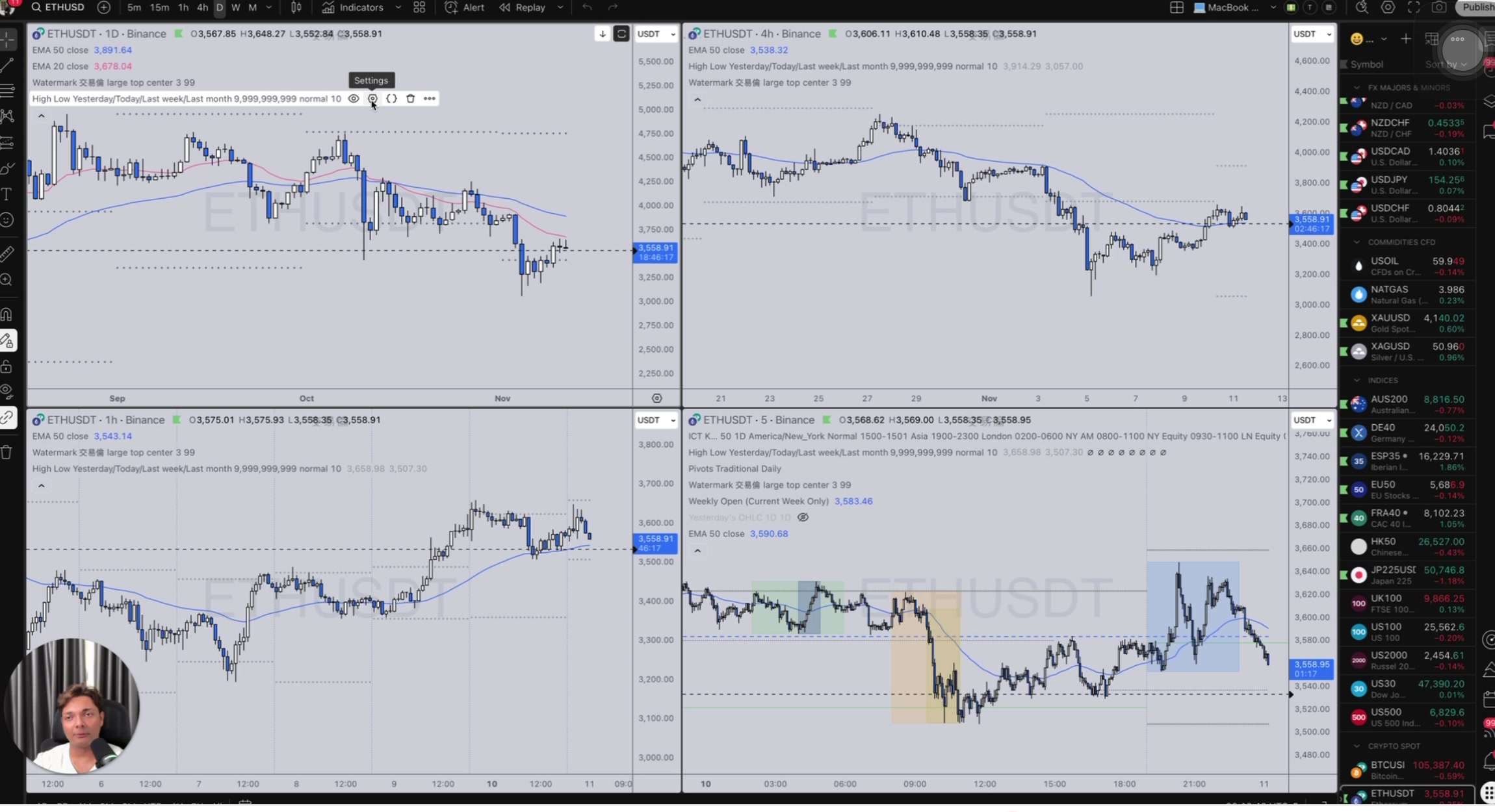This screenshot has width=1495, height=812.
Task: Select the Text tool in sidebar
Action: pyautogui.click(x=8, y=194)
